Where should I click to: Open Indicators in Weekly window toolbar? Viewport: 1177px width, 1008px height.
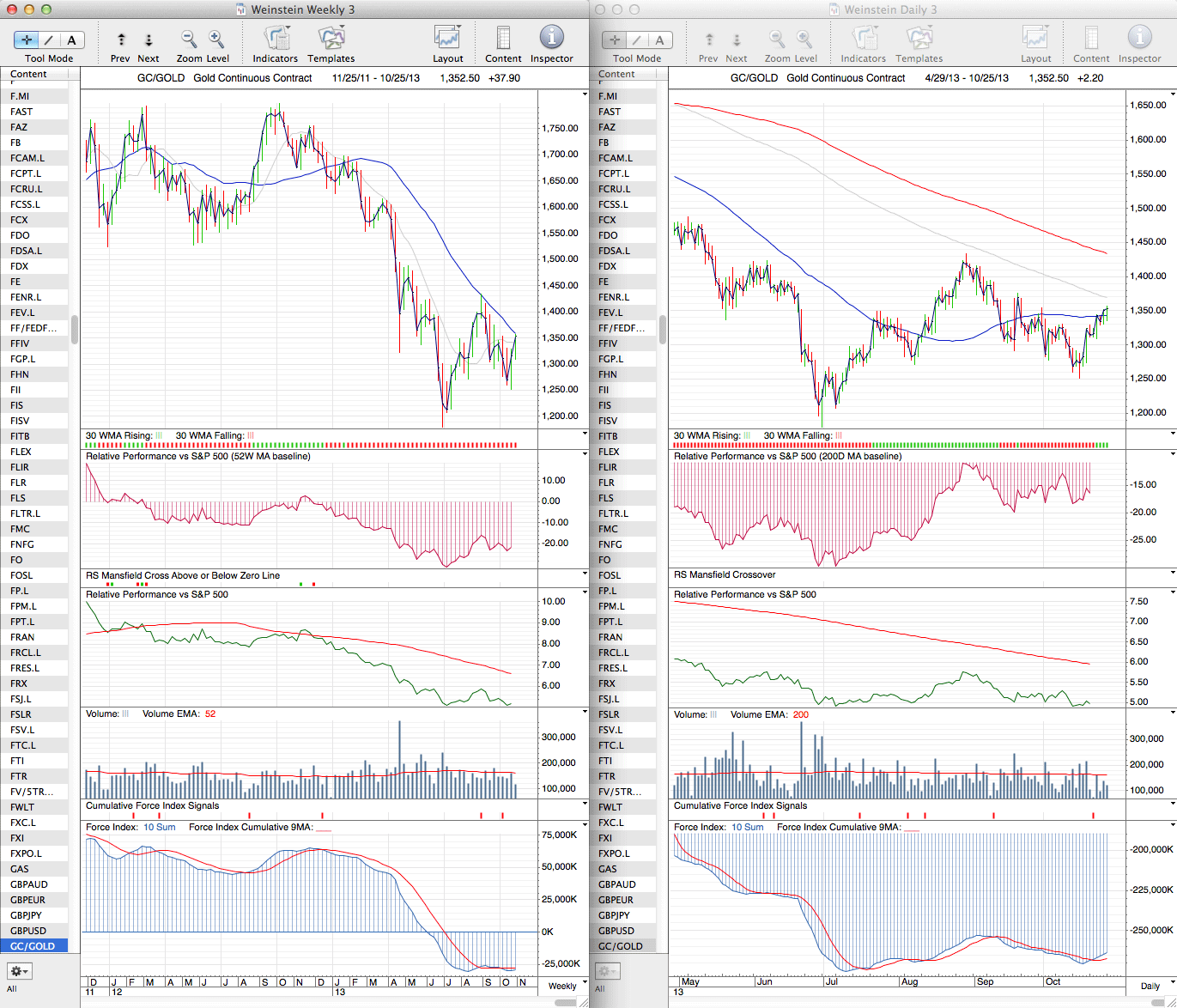(275, 39)
